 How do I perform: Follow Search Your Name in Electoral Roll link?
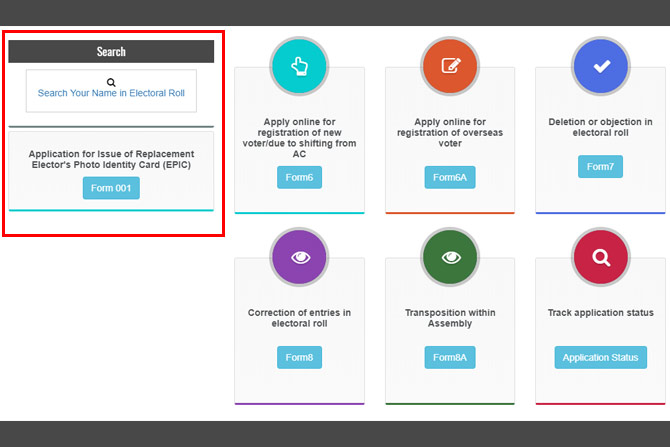111,93
